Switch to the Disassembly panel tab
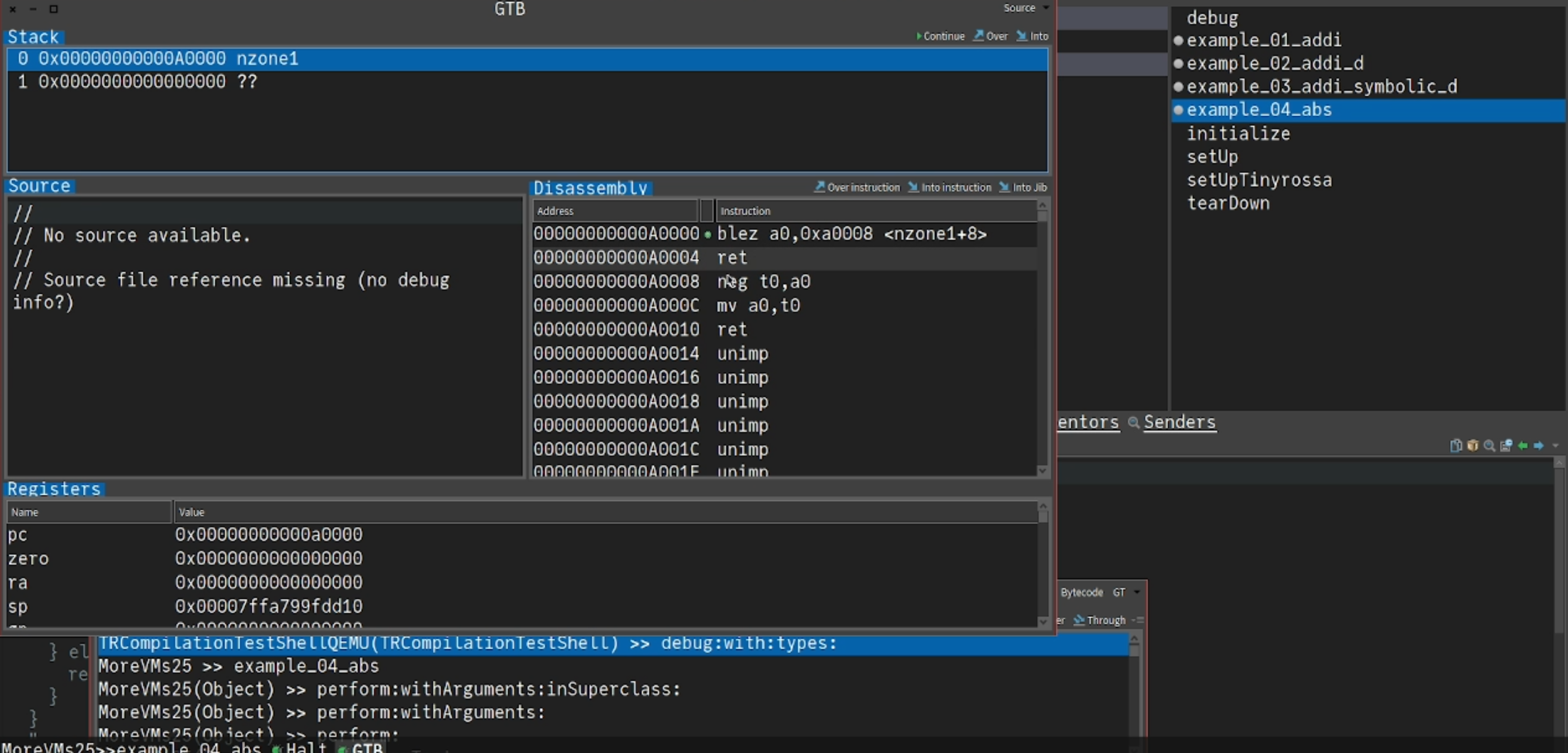 (591, 188)
